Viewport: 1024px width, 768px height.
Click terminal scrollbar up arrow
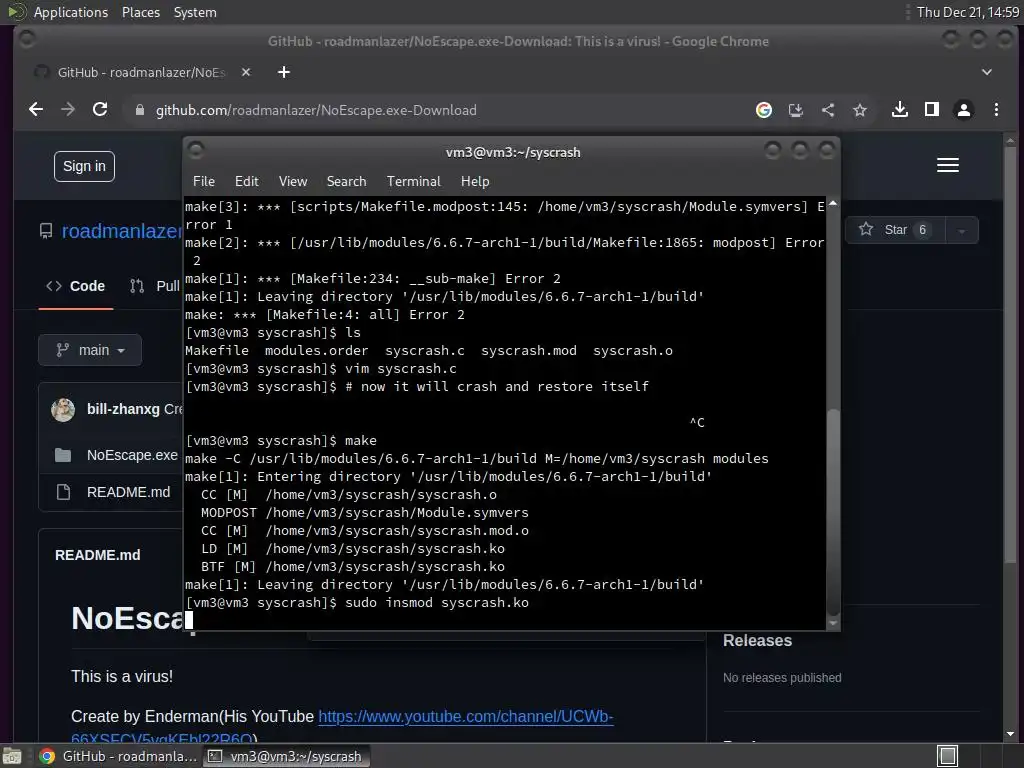click(x=833, y=204)
